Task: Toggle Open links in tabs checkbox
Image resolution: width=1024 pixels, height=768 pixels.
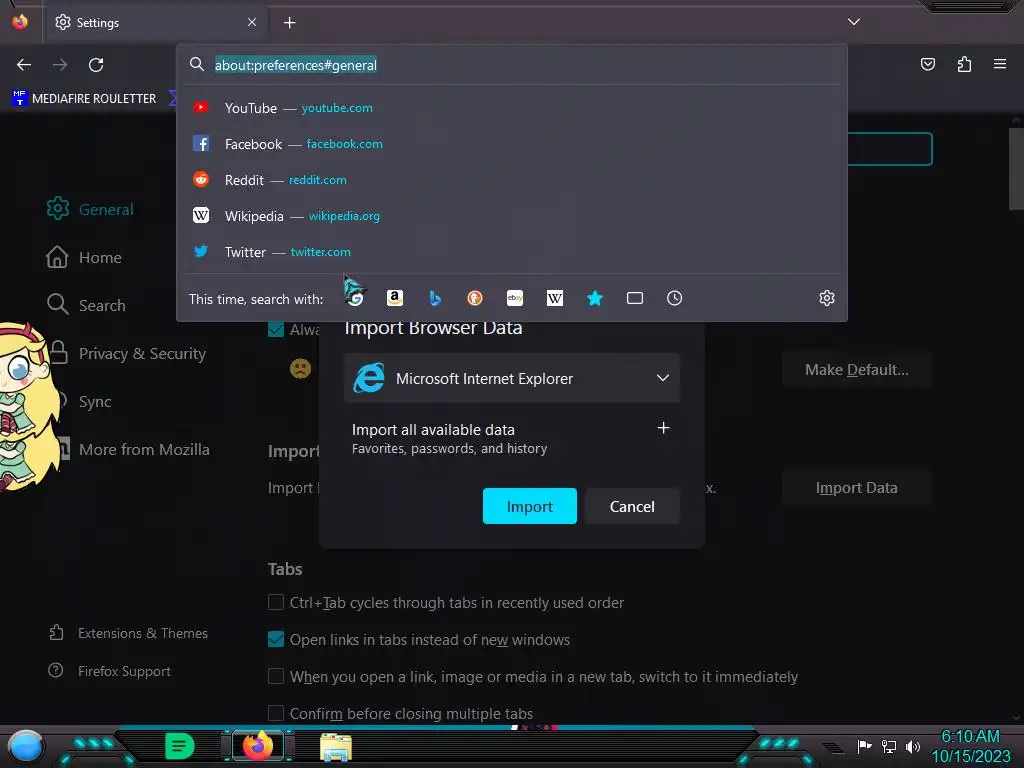Action: [x=276, y=639]
